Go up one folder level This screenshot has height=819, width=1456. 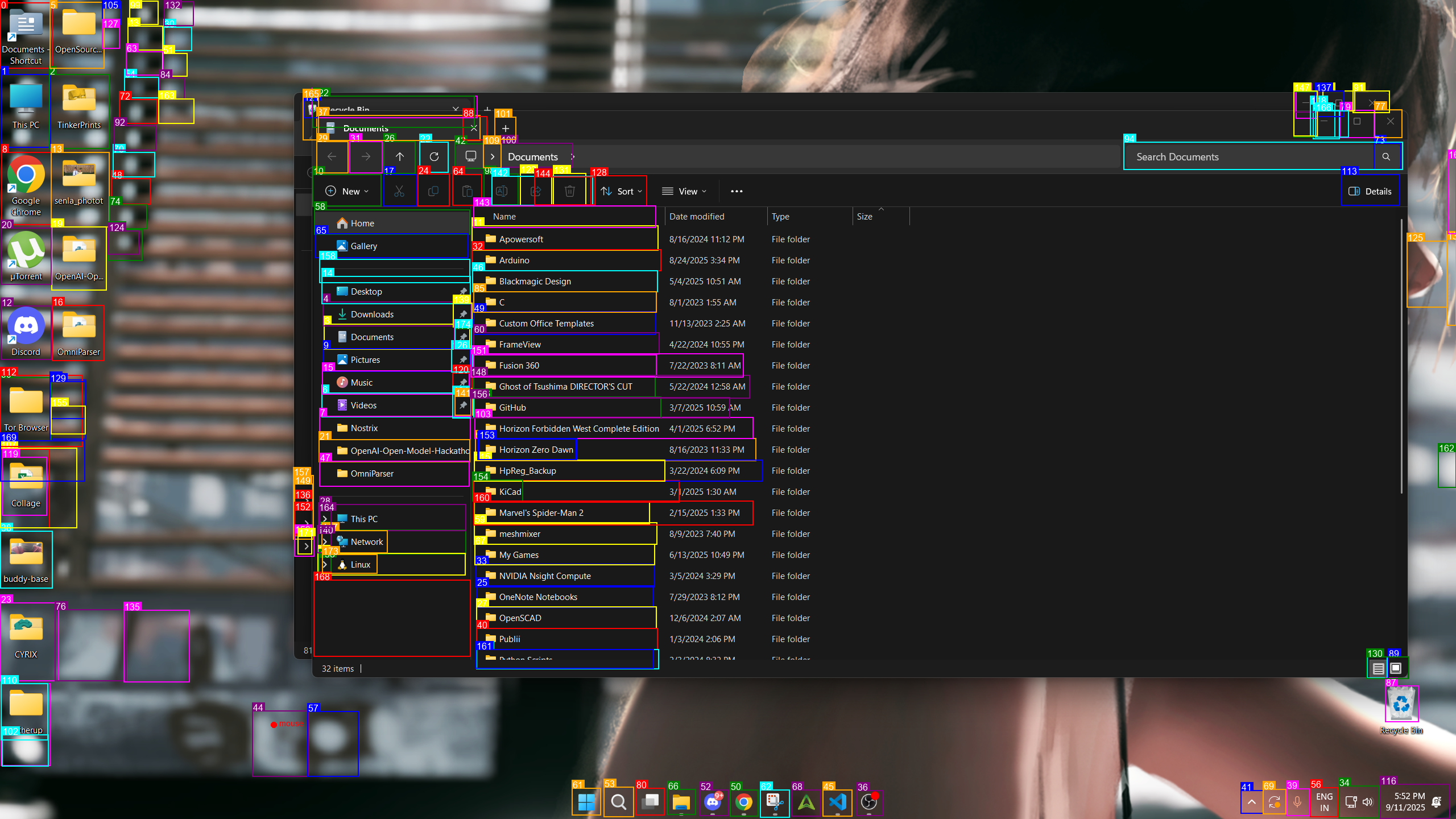400,156
